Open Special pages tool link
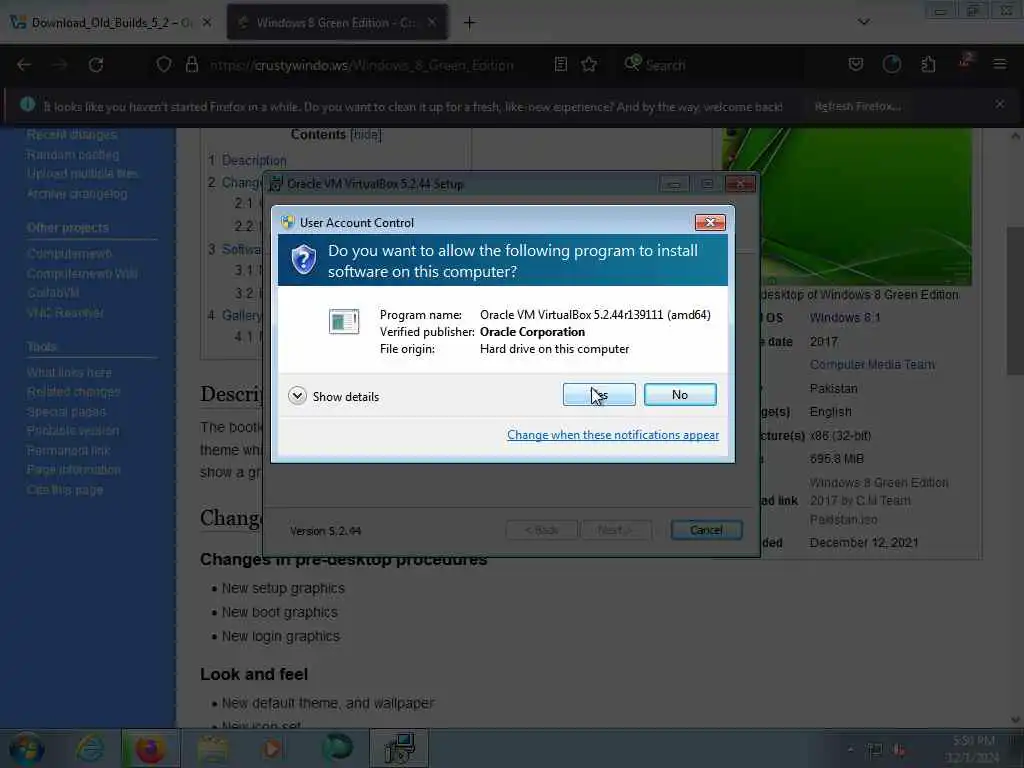The height and width of the screenshot is (768, 1024). [66, 411]
